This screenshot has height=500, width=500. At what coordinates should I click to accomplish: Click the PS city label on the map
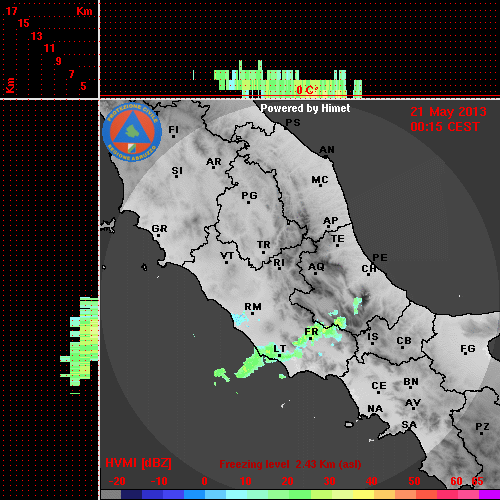293,122
